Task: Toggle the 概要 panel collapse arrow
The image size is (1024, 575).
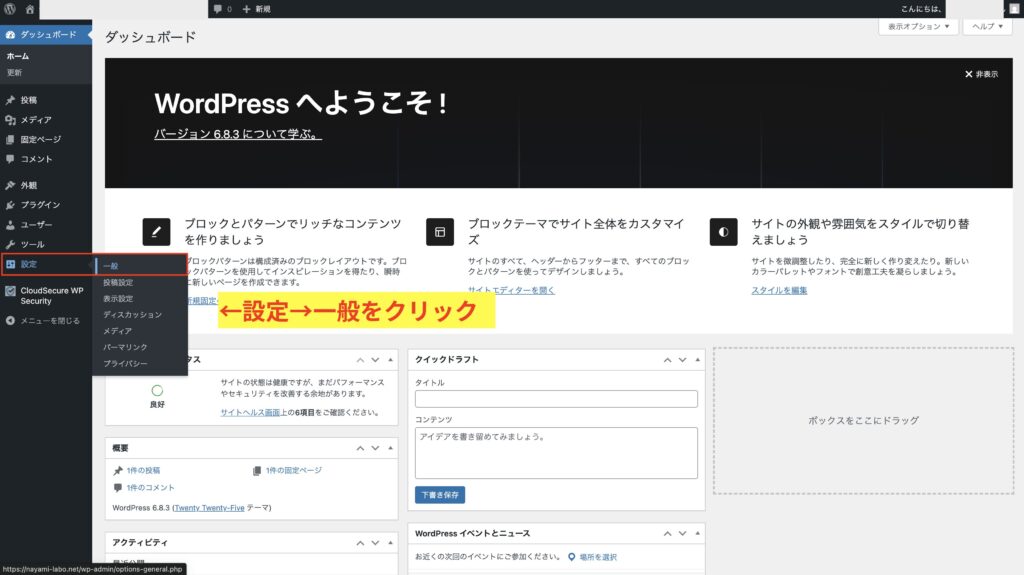Action: coord(391,448)
